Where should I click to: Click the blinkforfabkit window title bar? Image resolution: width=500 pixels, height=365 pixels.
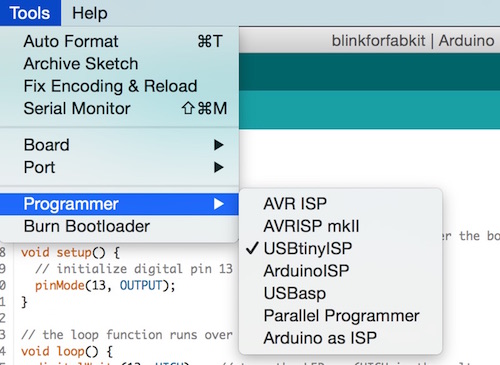coord(369,40)
